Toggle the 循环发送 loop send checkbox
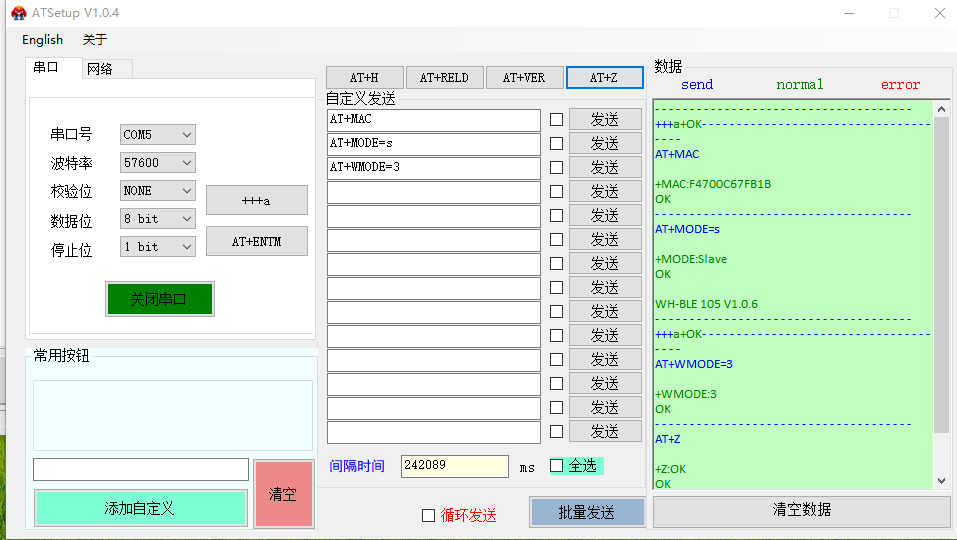Viewport: 957px width, 540px height. click(428, 516)
